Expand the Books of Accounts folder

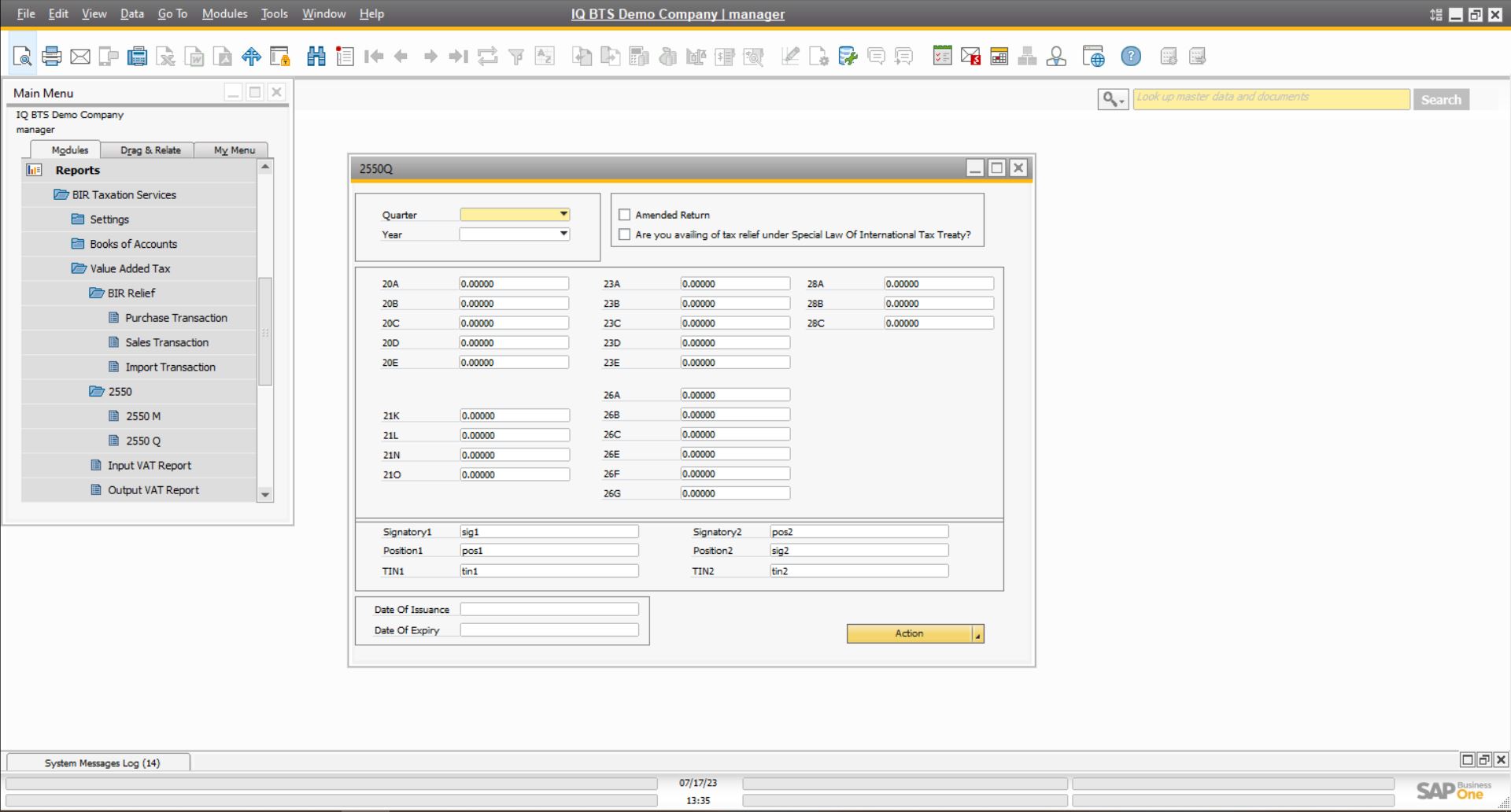pyautogui.click(x=78, y=244)
